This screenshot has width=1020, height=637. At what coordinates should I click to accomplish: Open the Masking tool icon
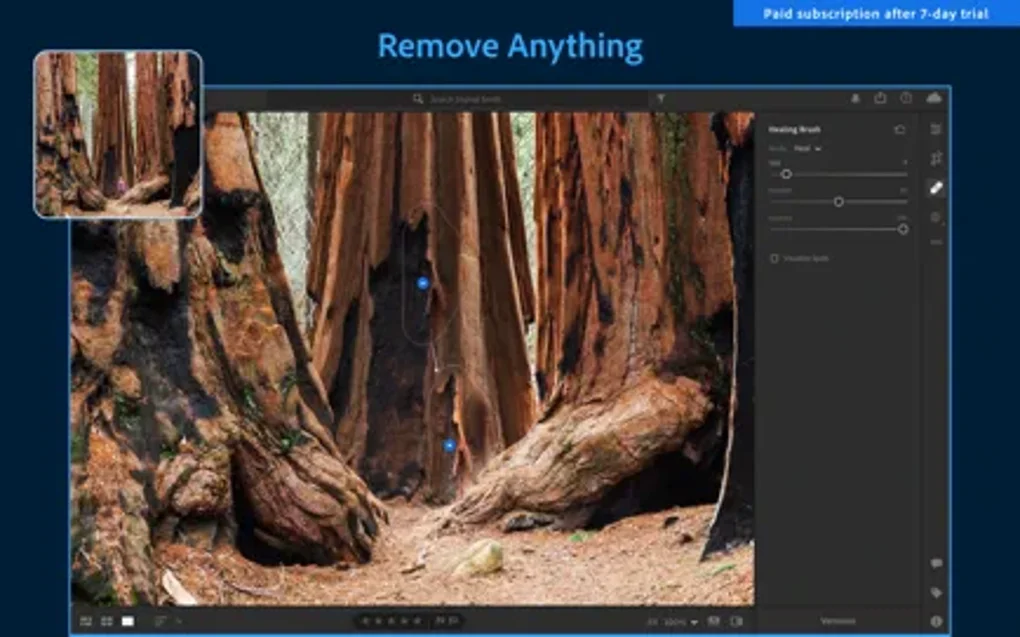936,217
